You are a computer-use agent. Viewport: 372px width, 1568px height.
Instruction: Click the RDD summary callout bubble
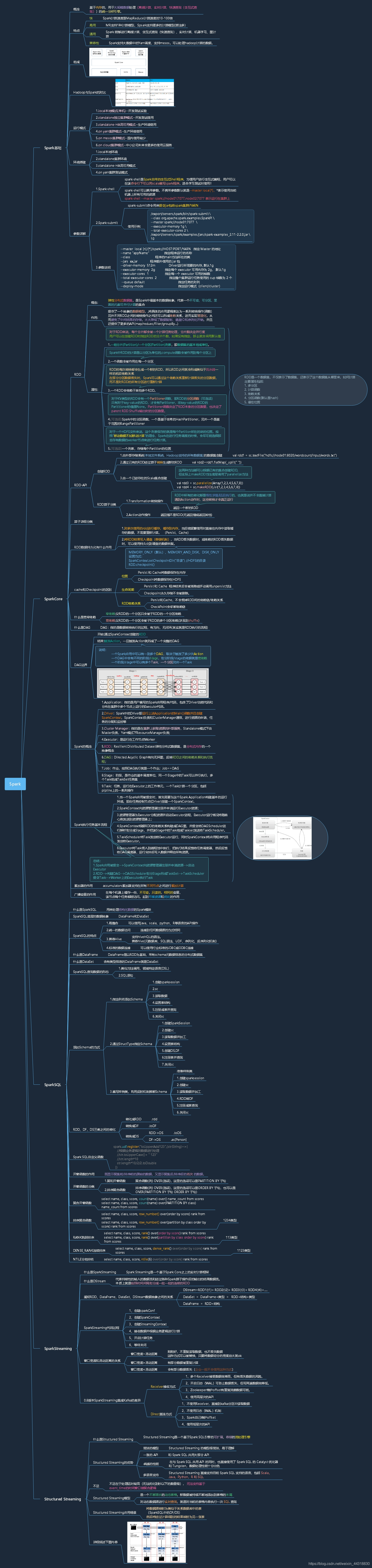pyautogui.click(x=300, y=390)
